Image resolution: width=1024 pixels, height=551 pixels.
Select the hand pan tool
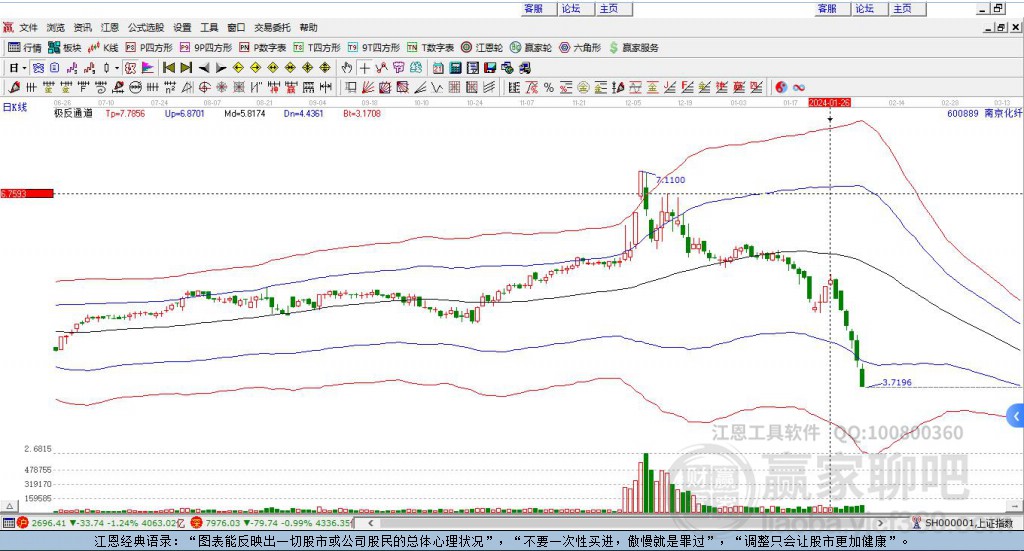347,68
